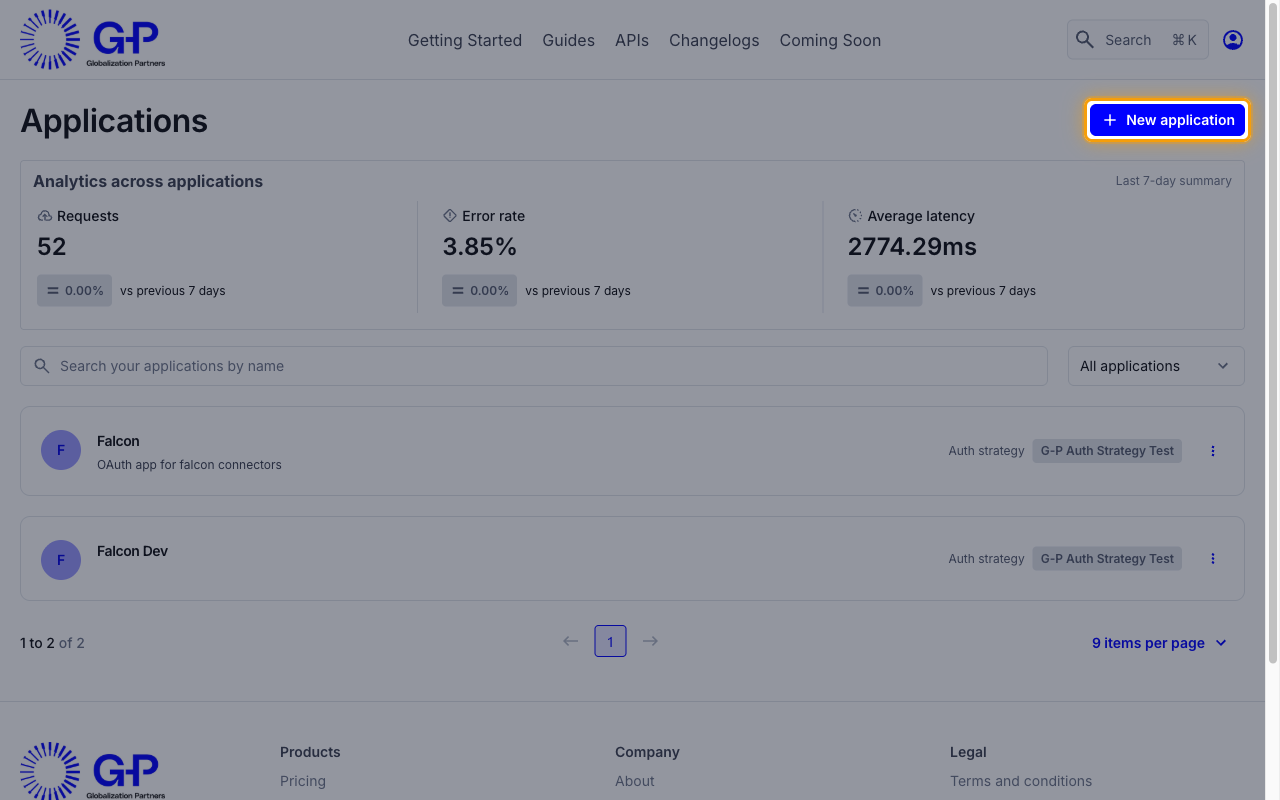Click the Error rate value 3.85%
Screen dimensions: 1280x800
coord(480,247)
